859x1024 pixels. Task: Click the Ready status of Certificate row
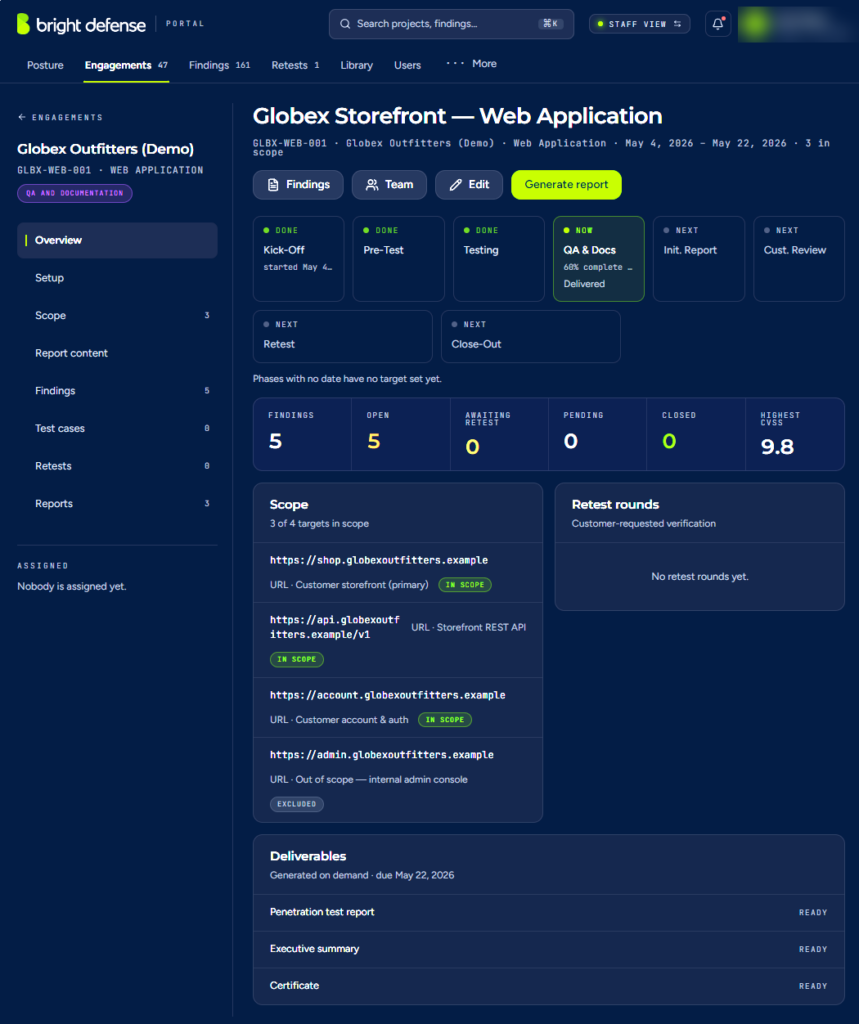point(813,986)
